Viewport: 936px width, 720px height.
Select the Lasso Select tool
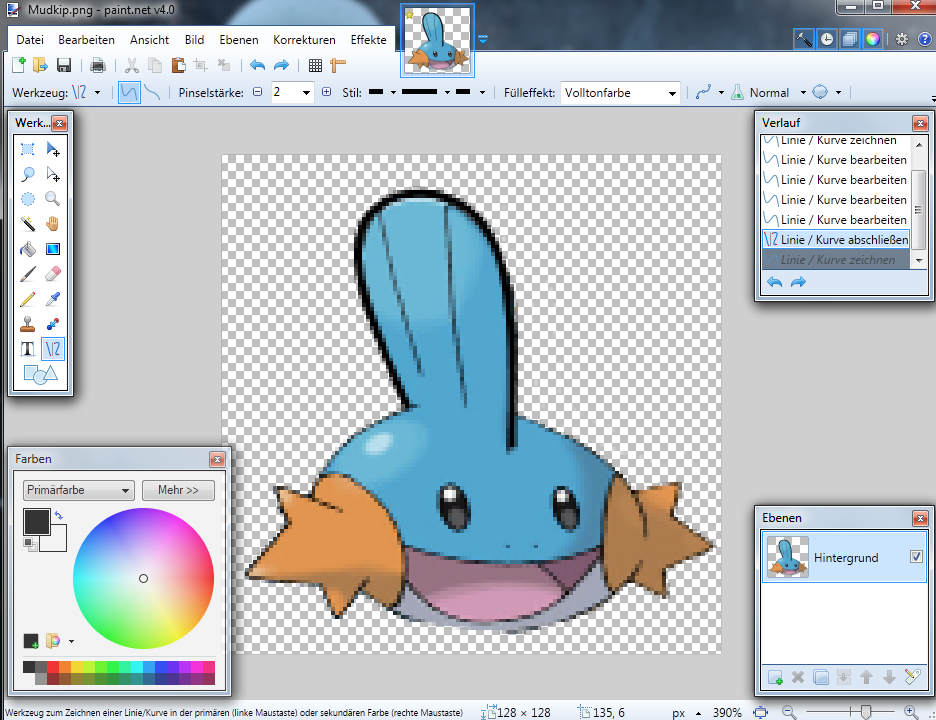click(27, 174)
